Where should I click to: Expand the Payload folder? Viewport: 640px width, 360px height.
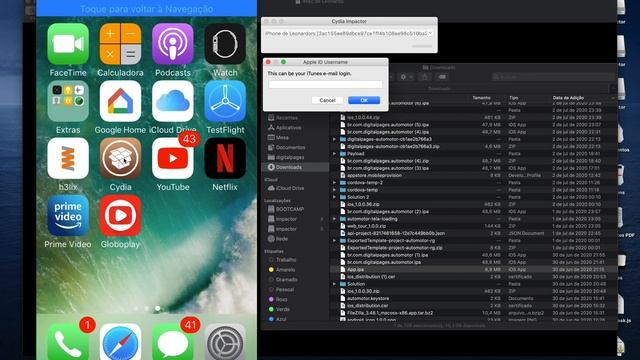[x=334, y=153]
